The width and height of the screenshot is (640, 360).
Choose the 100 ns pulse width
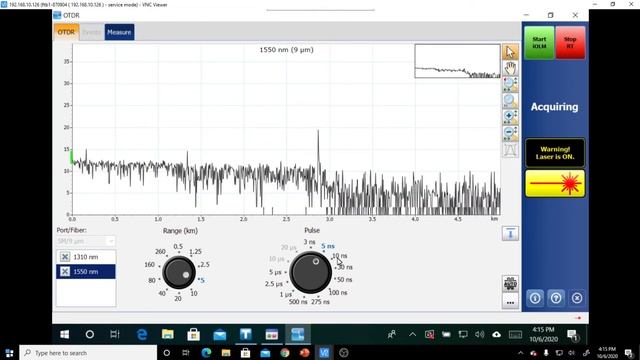pyautogui.click(x=338, y=293)
